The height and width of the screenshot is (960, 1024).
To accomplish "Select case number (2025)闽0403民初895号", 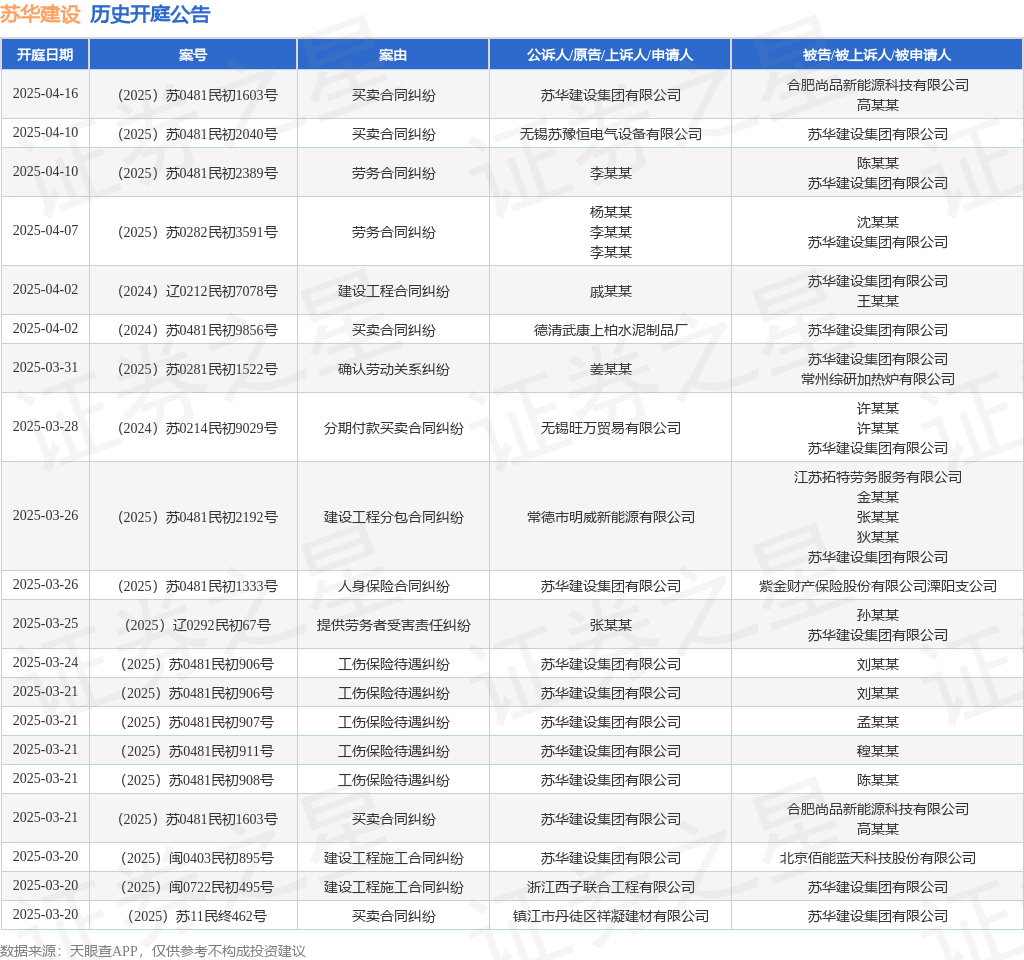I will 197,858.
